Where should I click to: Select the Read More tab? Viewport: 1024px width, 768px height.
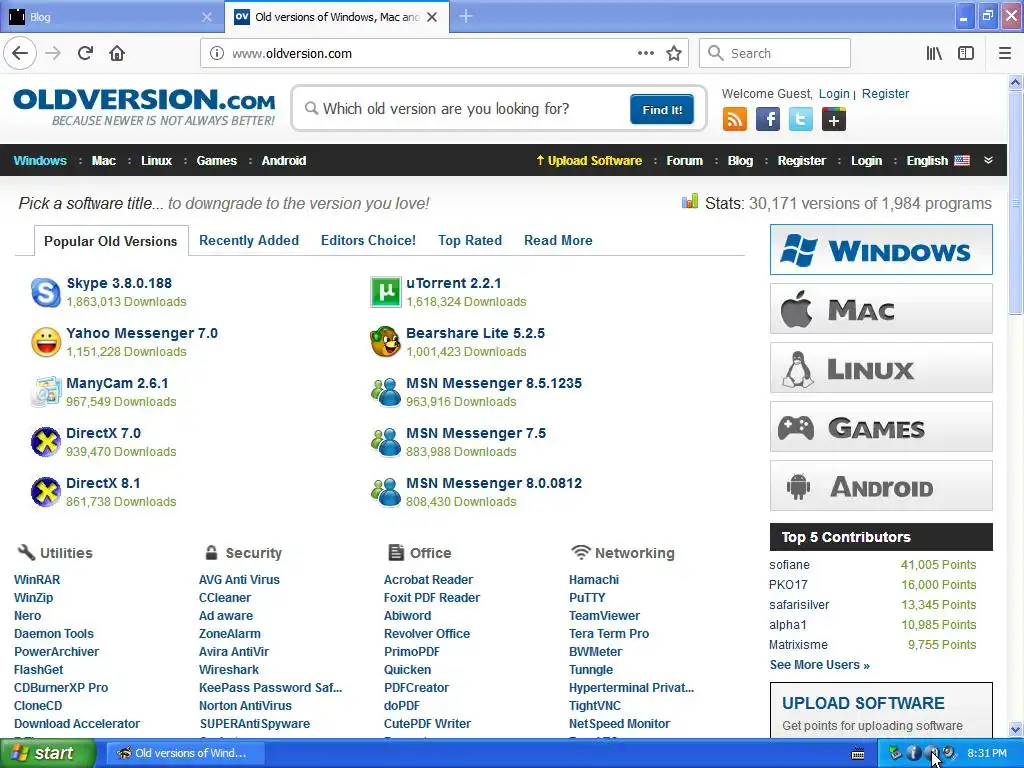(x=558, y=240)
